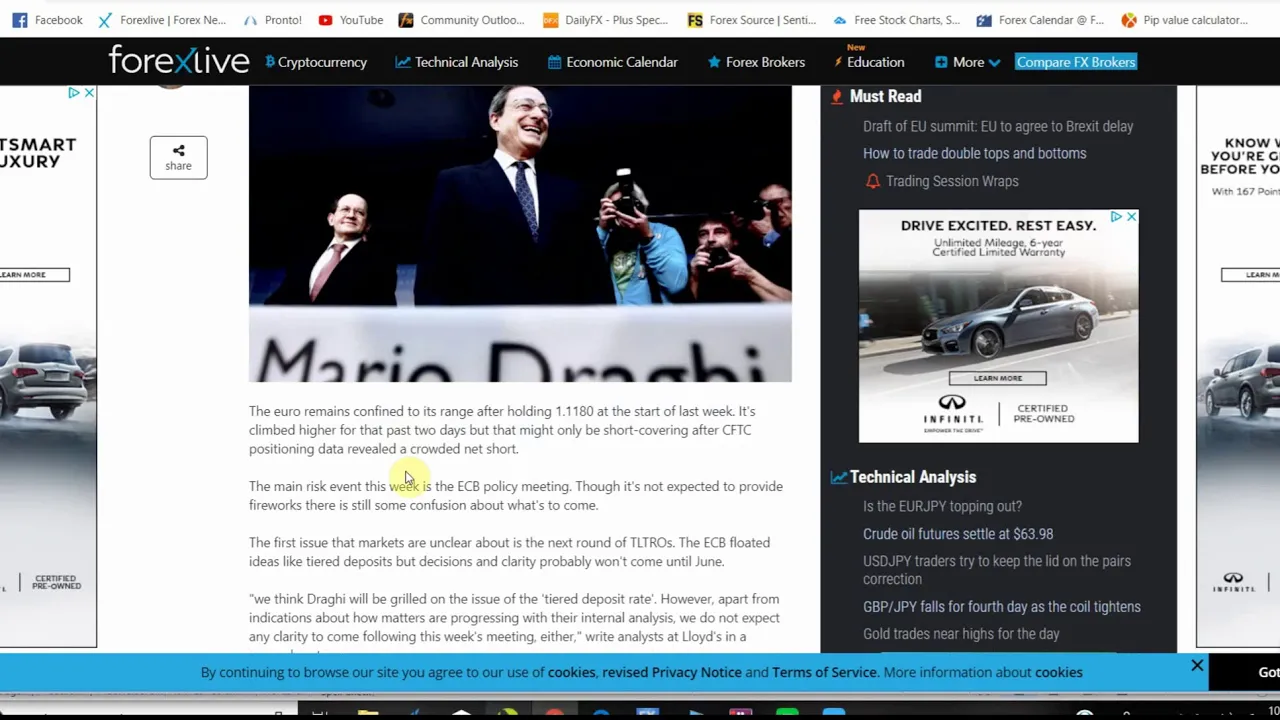Viewport: 1280px width, 720px height.
Task: Open the YouTube bookmark
Action: pos(351,20)
